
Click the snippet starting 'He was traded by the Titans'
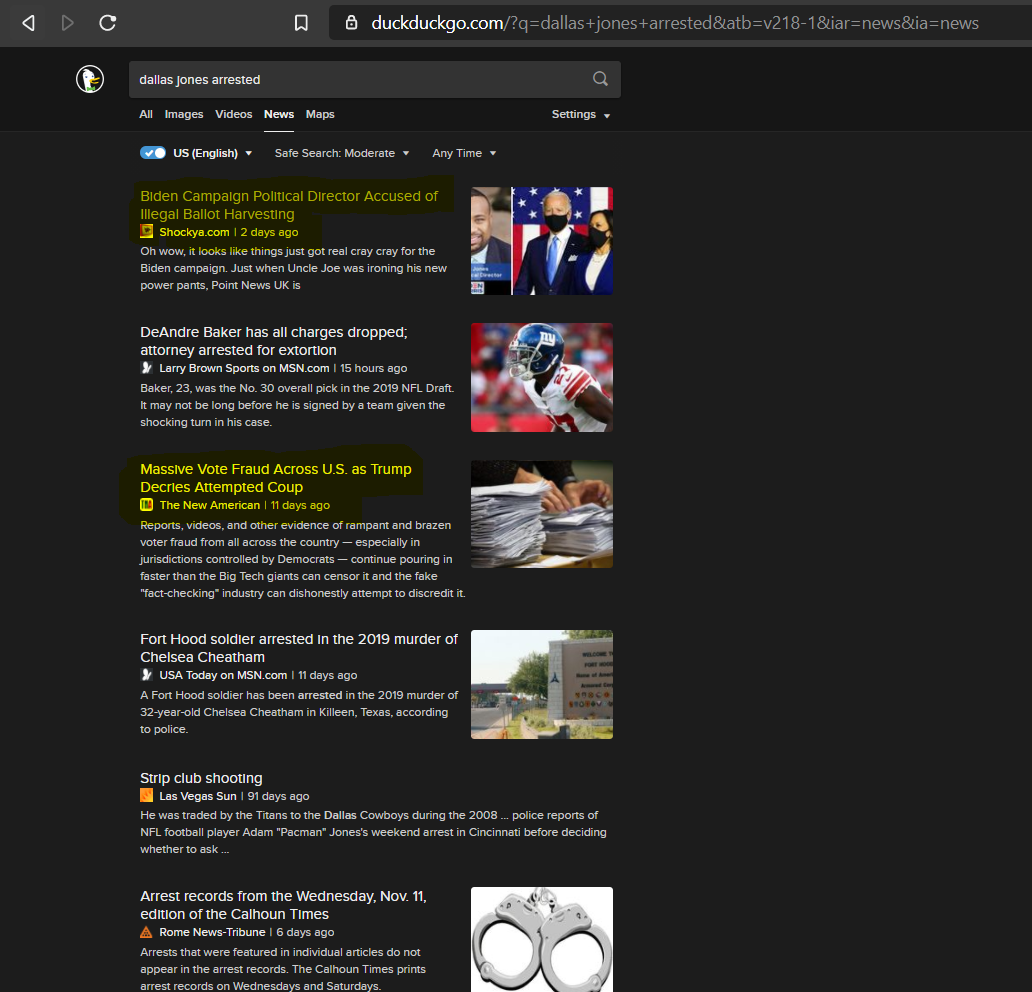pyautogui.click(x=373, y=832)
